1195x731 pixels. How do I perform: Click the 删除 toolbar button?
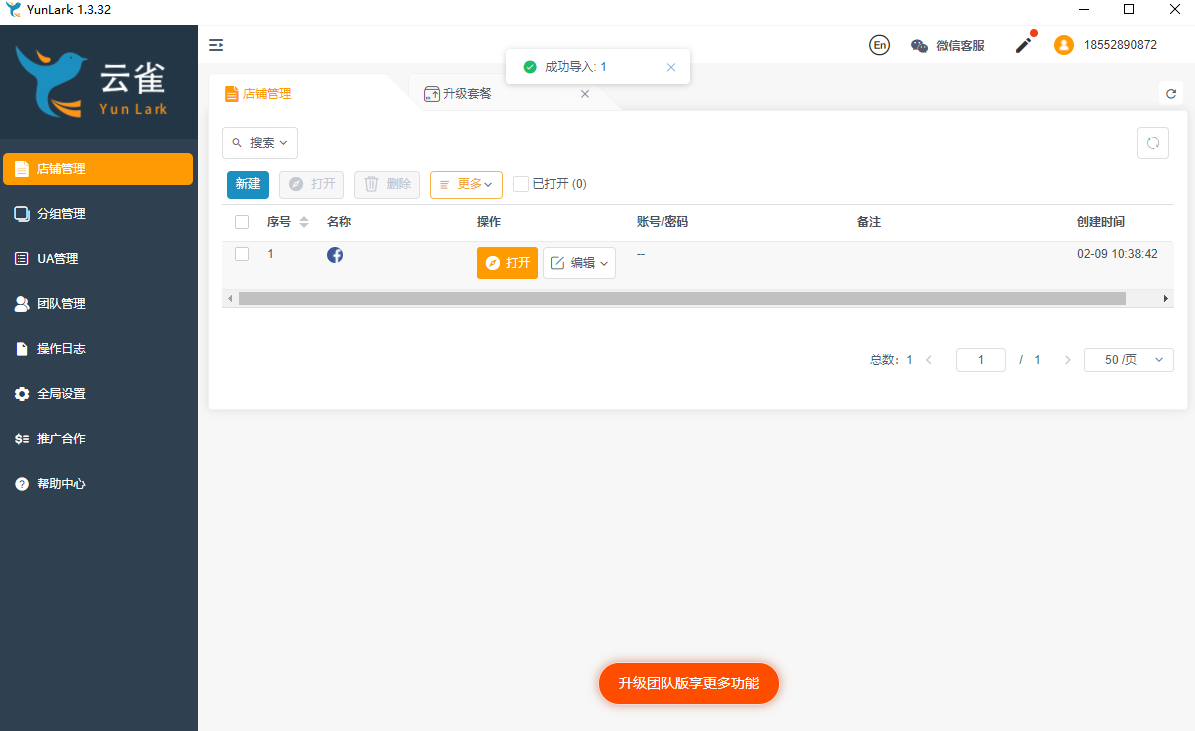[x=387, y=184]
